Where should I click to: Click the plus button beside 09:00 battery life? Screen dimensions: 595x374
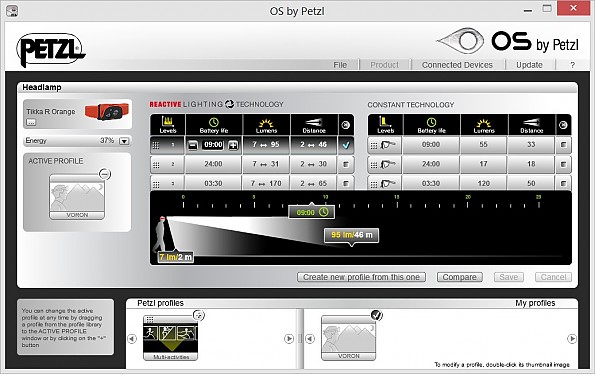(x=233, y=145)
